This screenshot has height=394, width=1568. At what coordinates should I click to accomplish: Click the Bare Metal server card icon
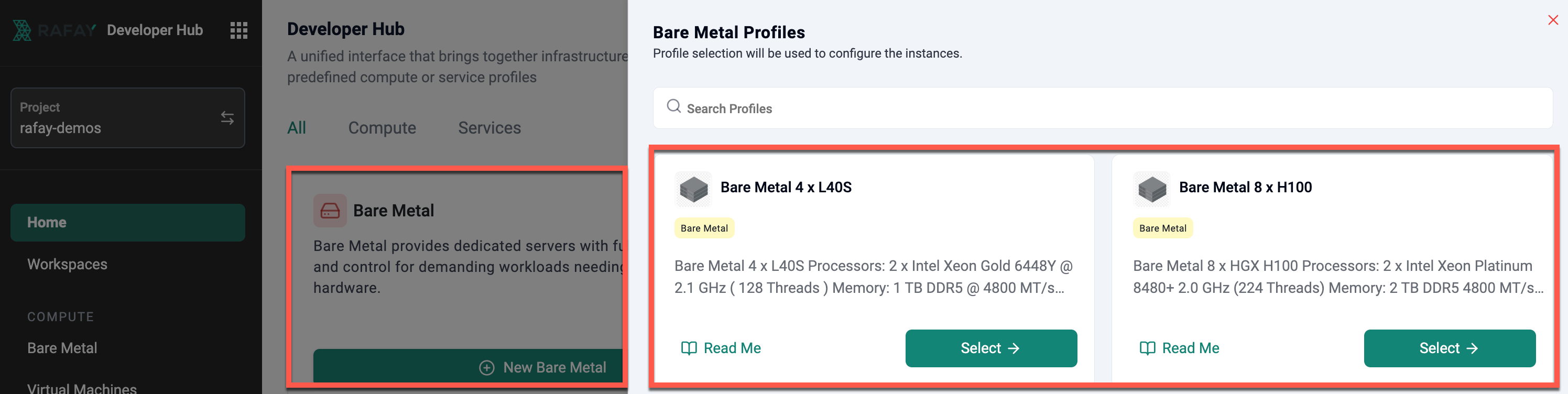click(330, 211)
